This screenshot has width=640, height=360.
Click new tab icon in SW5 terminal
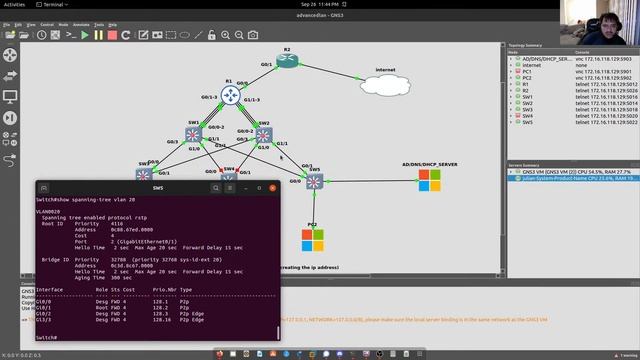coord(44,188)
